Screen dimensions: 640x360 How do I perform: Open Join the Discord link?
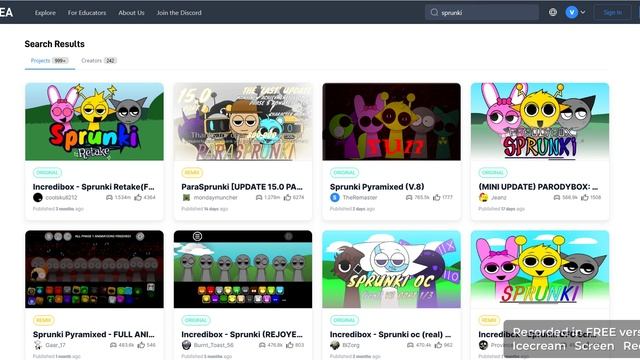click(179, 13)
